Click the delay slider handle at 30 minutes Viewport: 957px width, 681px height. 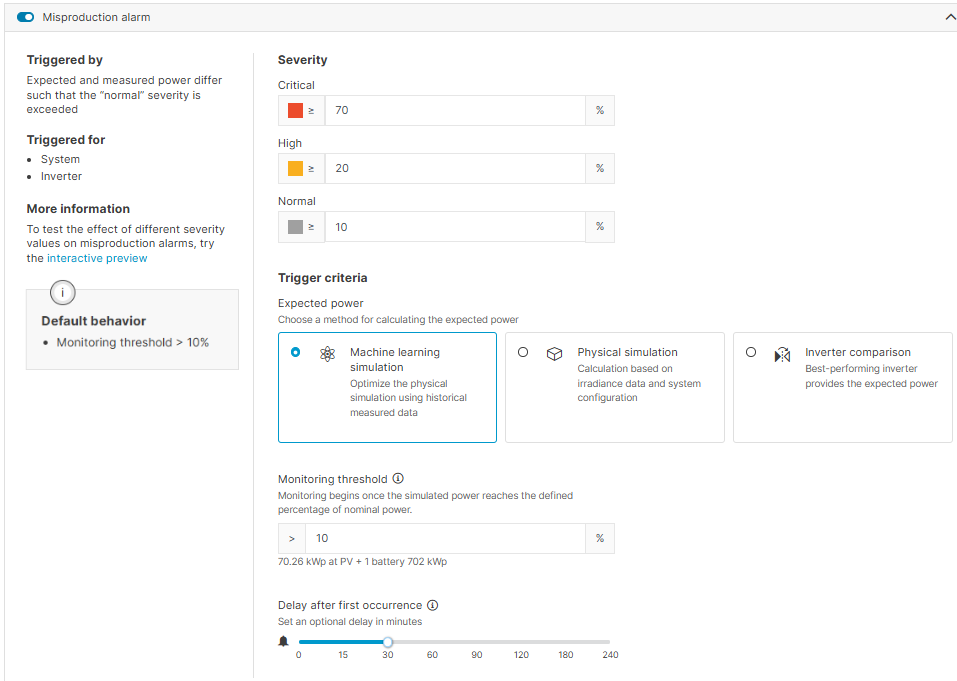click(x=387, y=641)
